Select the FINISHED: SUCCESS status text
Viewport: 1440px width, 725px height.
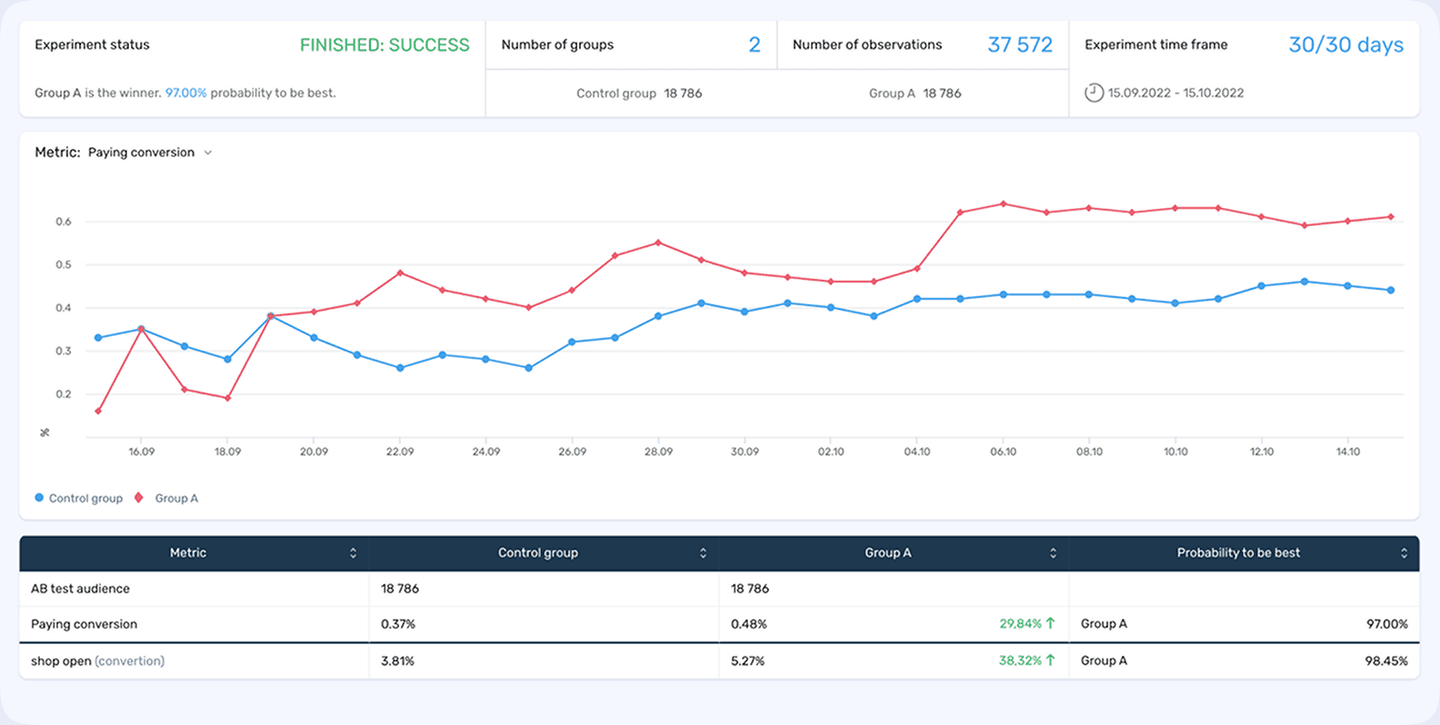pyautogui.click(x=385, y=45)
